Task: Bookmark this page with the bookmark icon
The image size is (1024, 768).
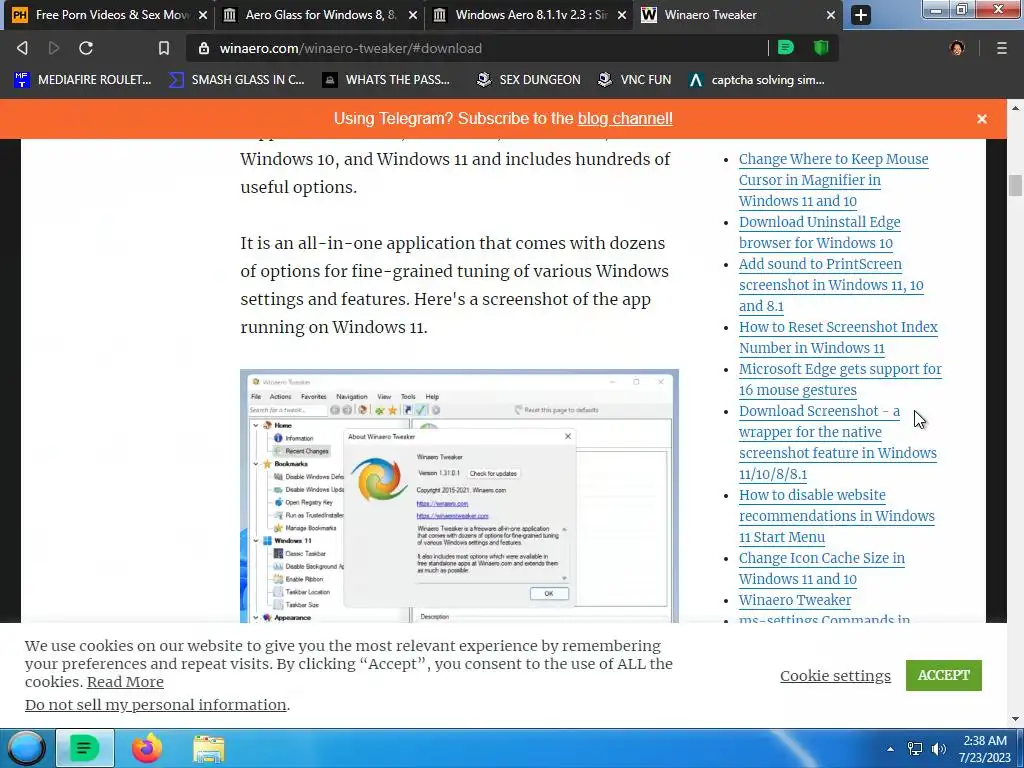Action: tap(164, 48)
